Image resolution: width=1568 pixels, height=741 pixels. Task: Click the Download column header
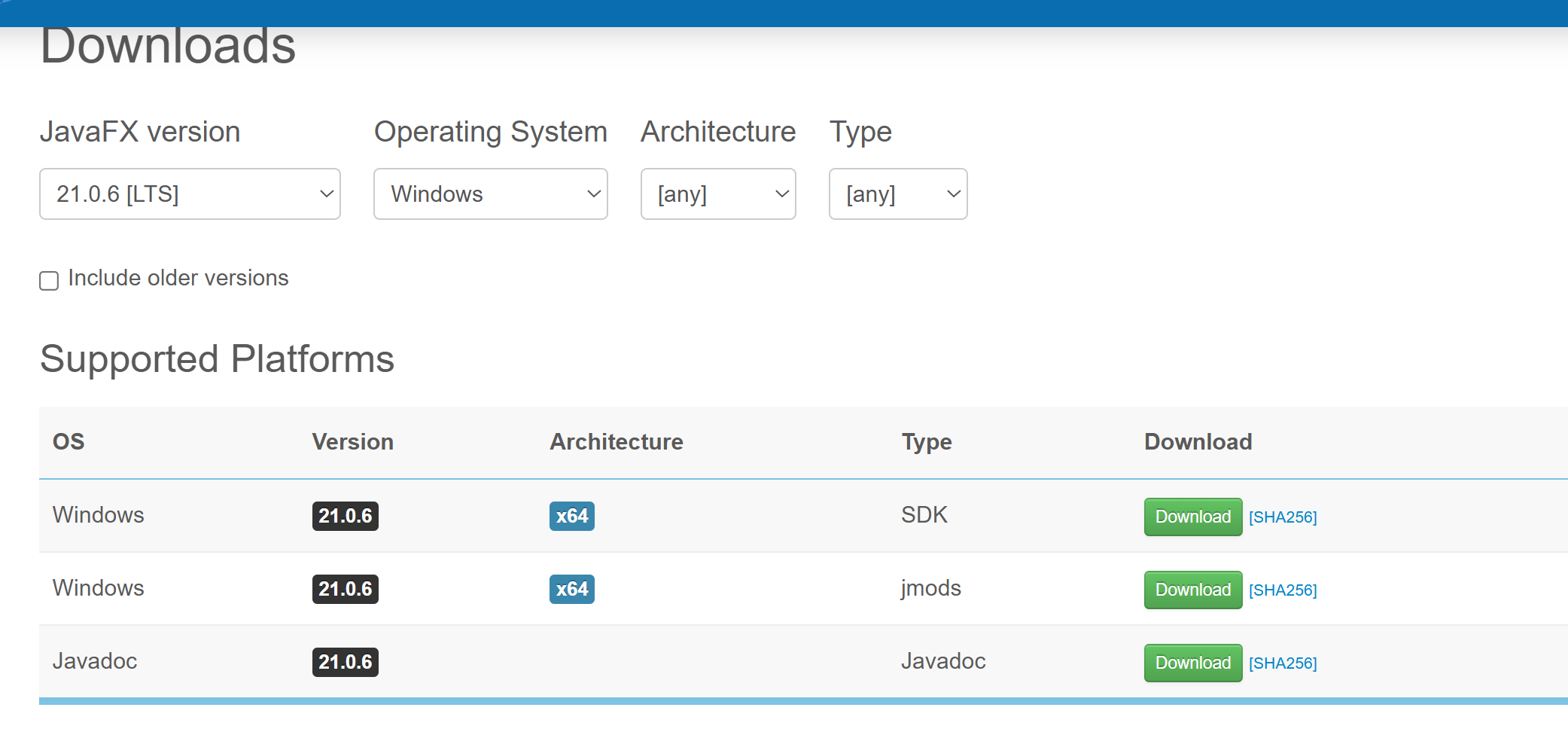[1198, 441]
